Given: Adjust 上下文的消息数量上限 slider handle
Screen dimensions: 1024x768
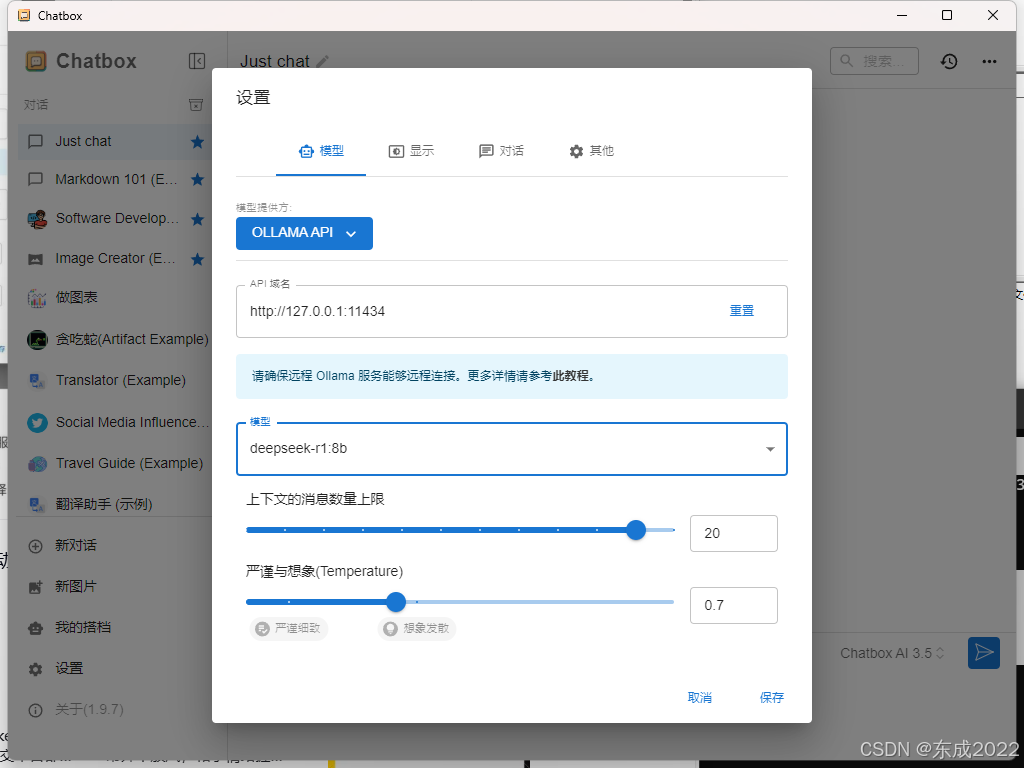Looking at the screenshot, I should click(x=636, y=530).
